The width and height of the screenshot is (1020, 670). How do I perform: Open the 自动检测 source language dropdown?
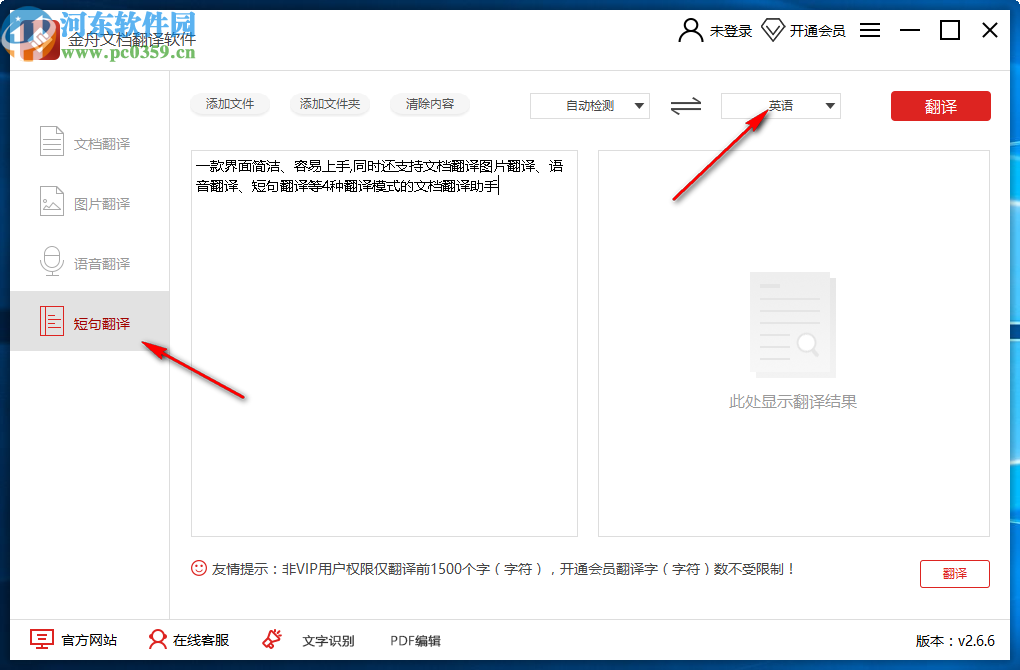tap(589, 106)
